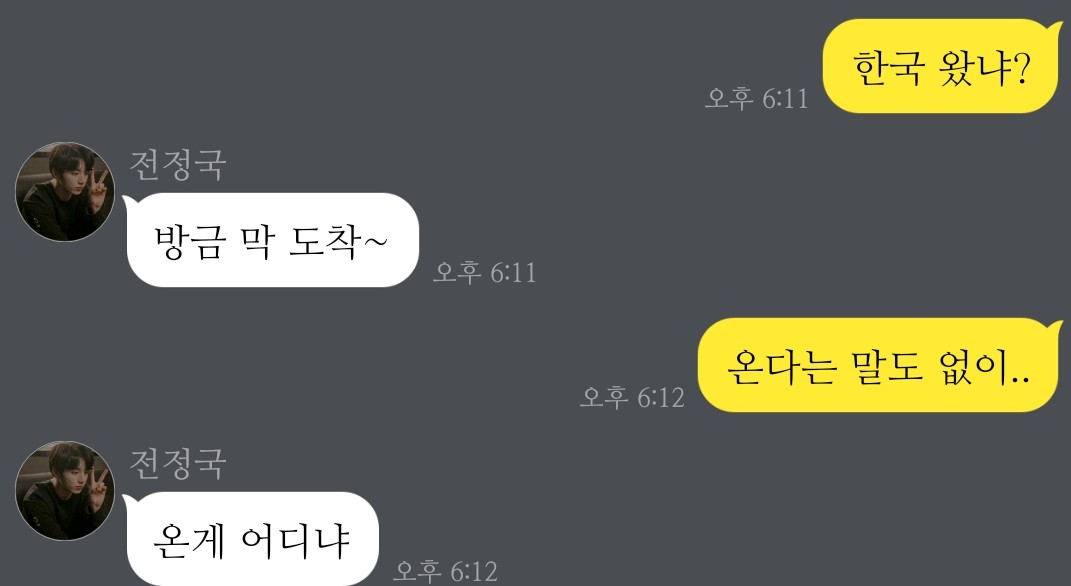Click the 오후 6:11 timestamp beside 한국 왔냐?
The image size is (1071, 586).
(x=757, y=98)
